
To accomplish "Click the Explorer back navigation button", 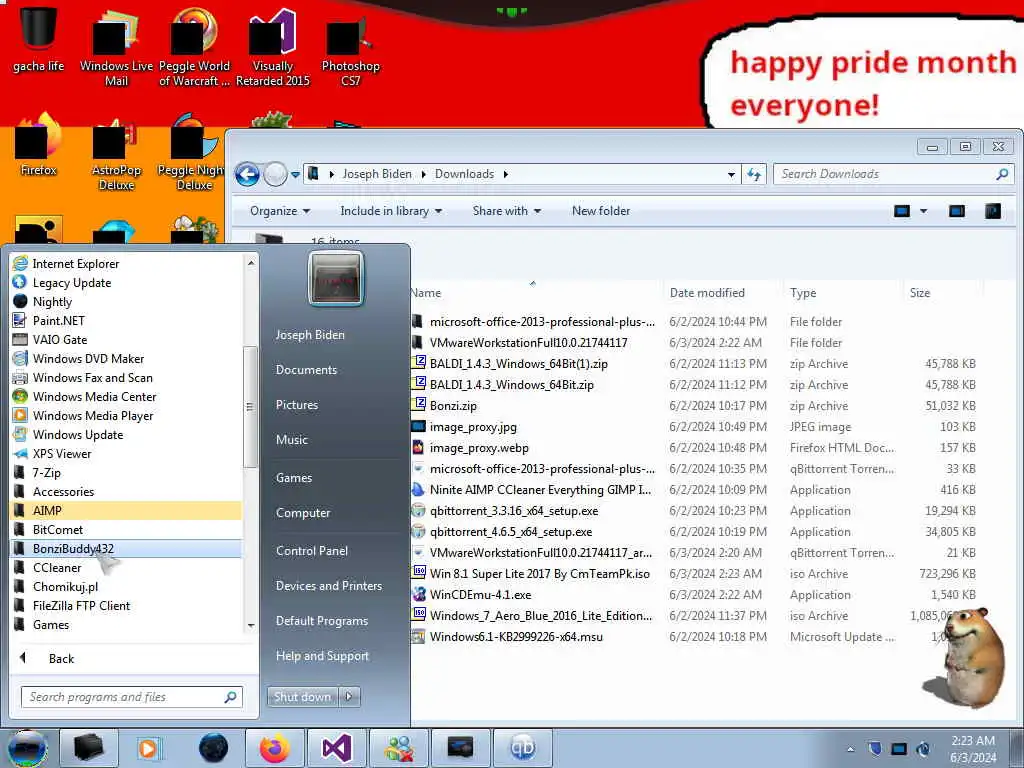I will click(248, 174).
